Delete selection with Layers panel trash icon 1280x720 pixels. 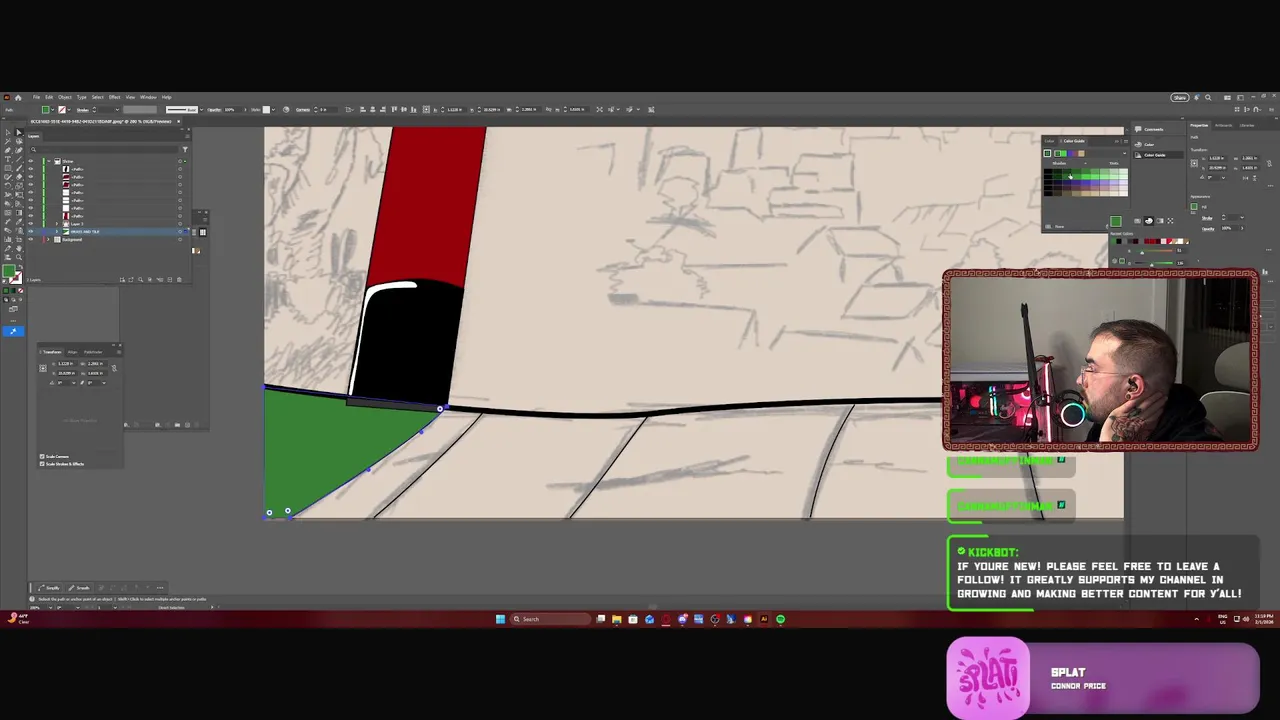[x=179, y=280]
